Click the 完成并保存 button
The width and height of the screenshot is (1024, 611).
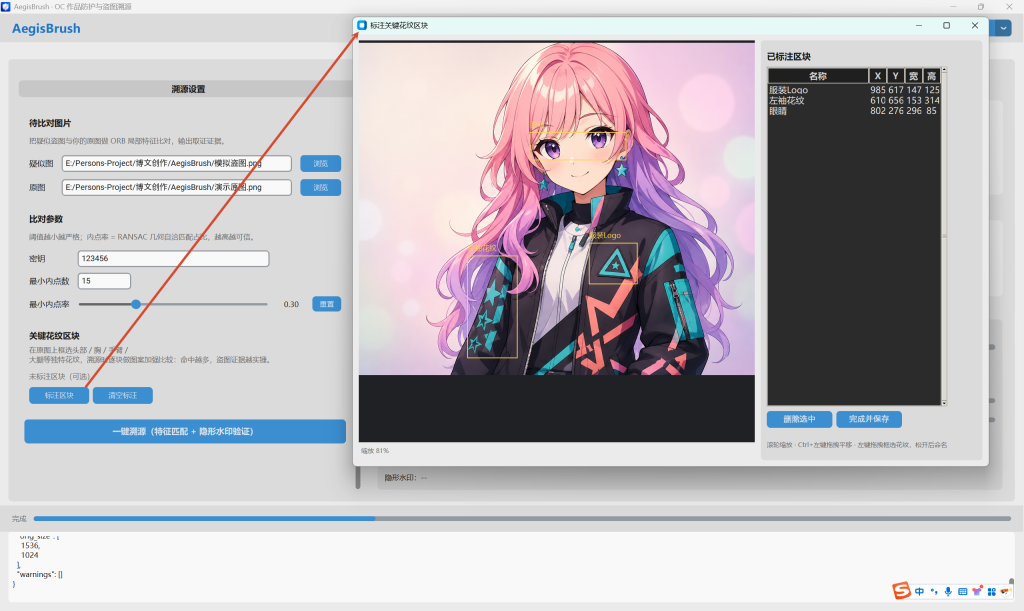(x=869, y=419)
